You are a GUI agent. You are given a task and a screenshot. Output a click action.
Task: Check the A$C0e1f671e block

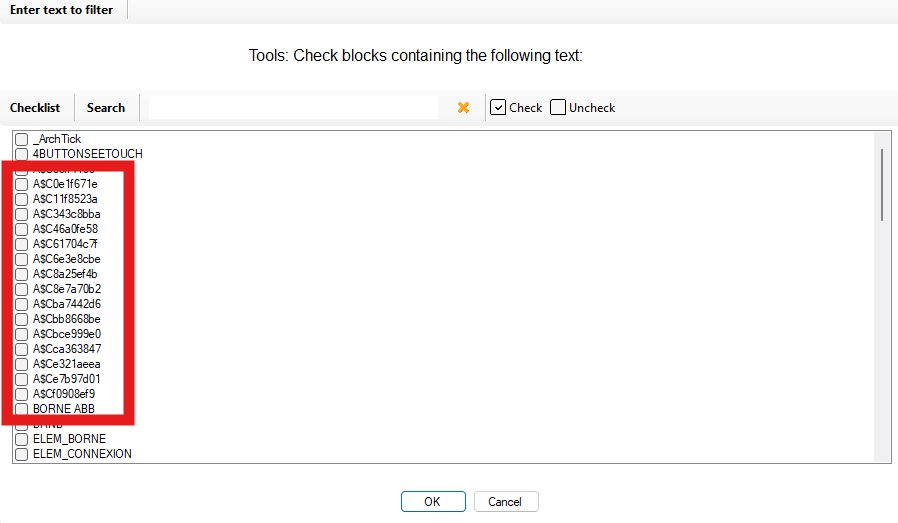pyautogui.click(x=21, y=184)
